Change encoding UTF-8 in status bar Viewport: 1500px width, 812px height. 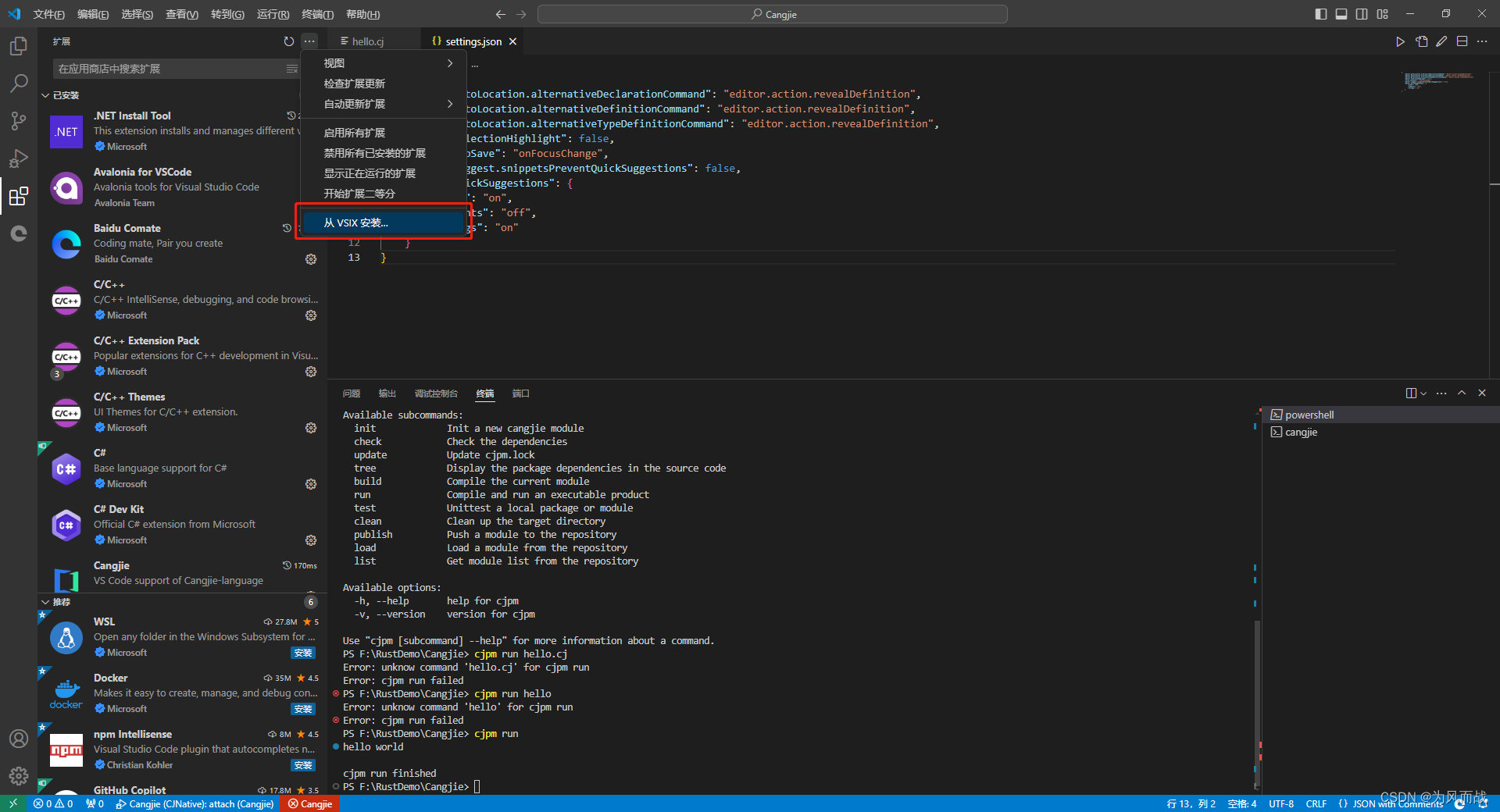tap(1281, 803)
